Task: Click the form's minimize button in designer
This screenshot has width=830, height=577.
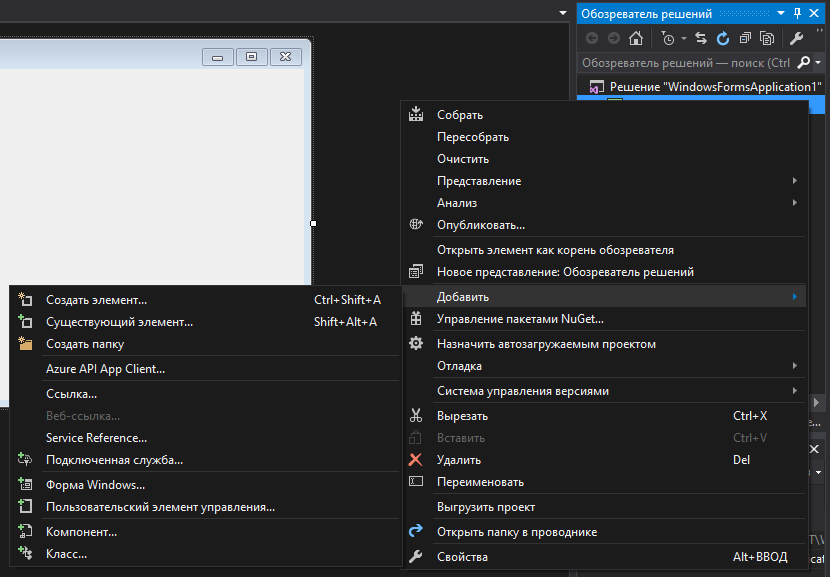Action: (x=218, y=57)
